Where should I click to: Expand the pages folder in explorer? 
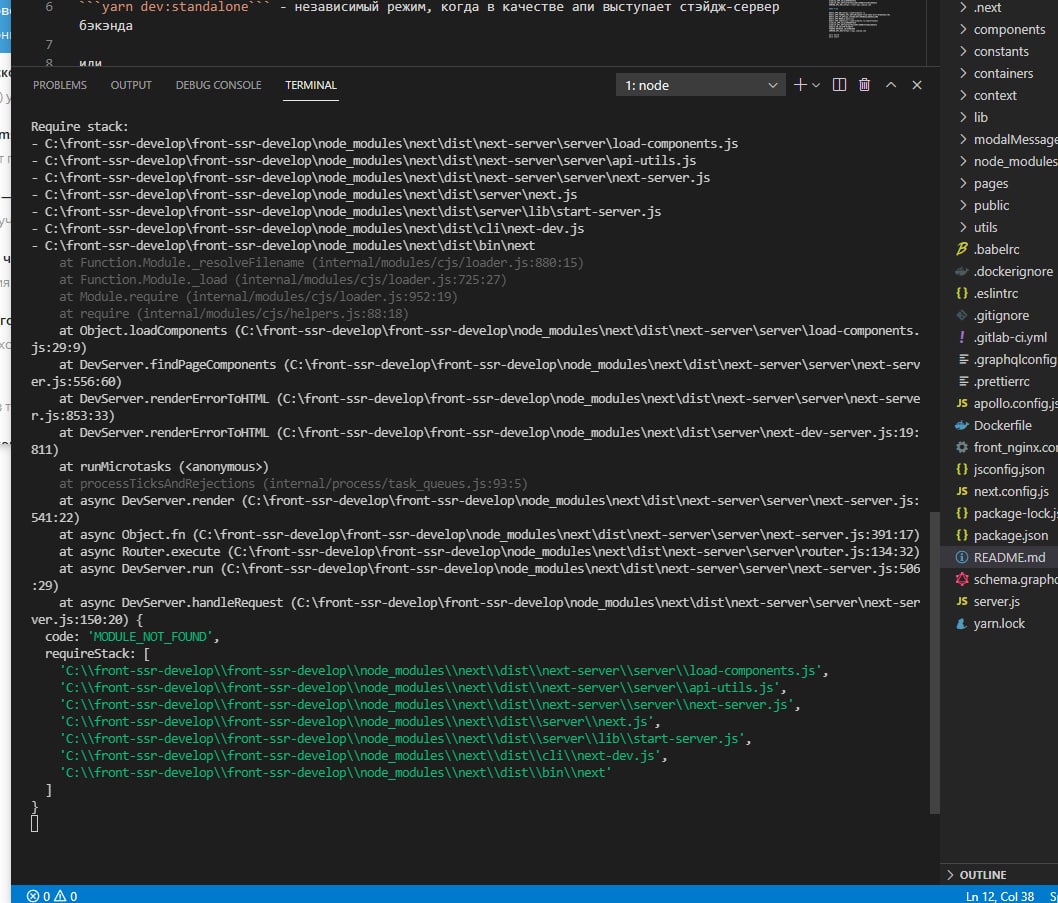[x=990, y=183]
